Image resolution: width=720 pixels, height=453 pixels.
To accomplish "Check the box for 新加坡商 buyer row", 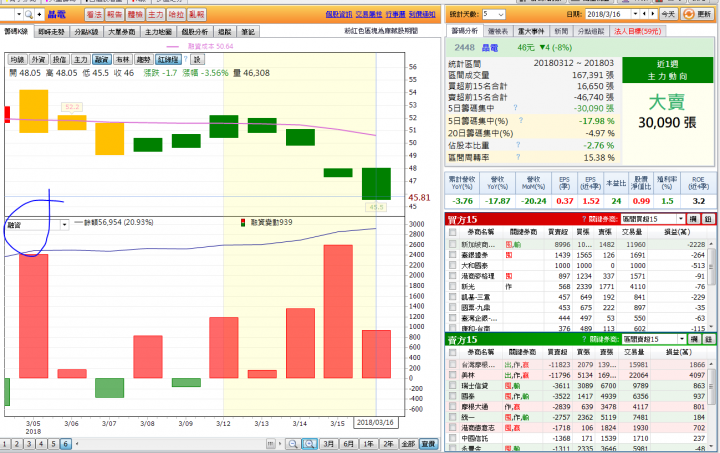I will pos(452,244).
